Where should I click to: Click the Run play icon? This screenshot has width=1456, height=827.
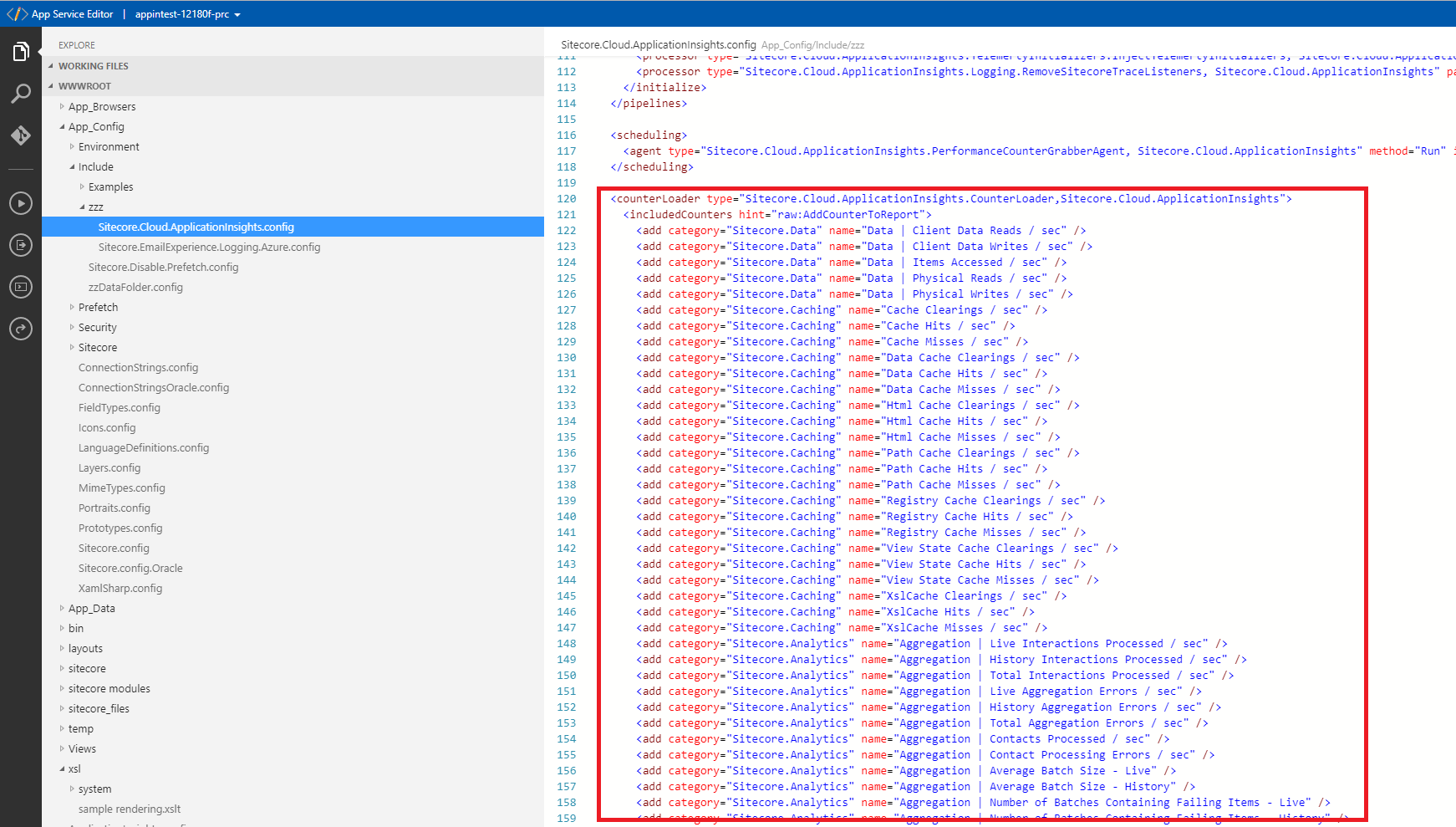point(21,203)
